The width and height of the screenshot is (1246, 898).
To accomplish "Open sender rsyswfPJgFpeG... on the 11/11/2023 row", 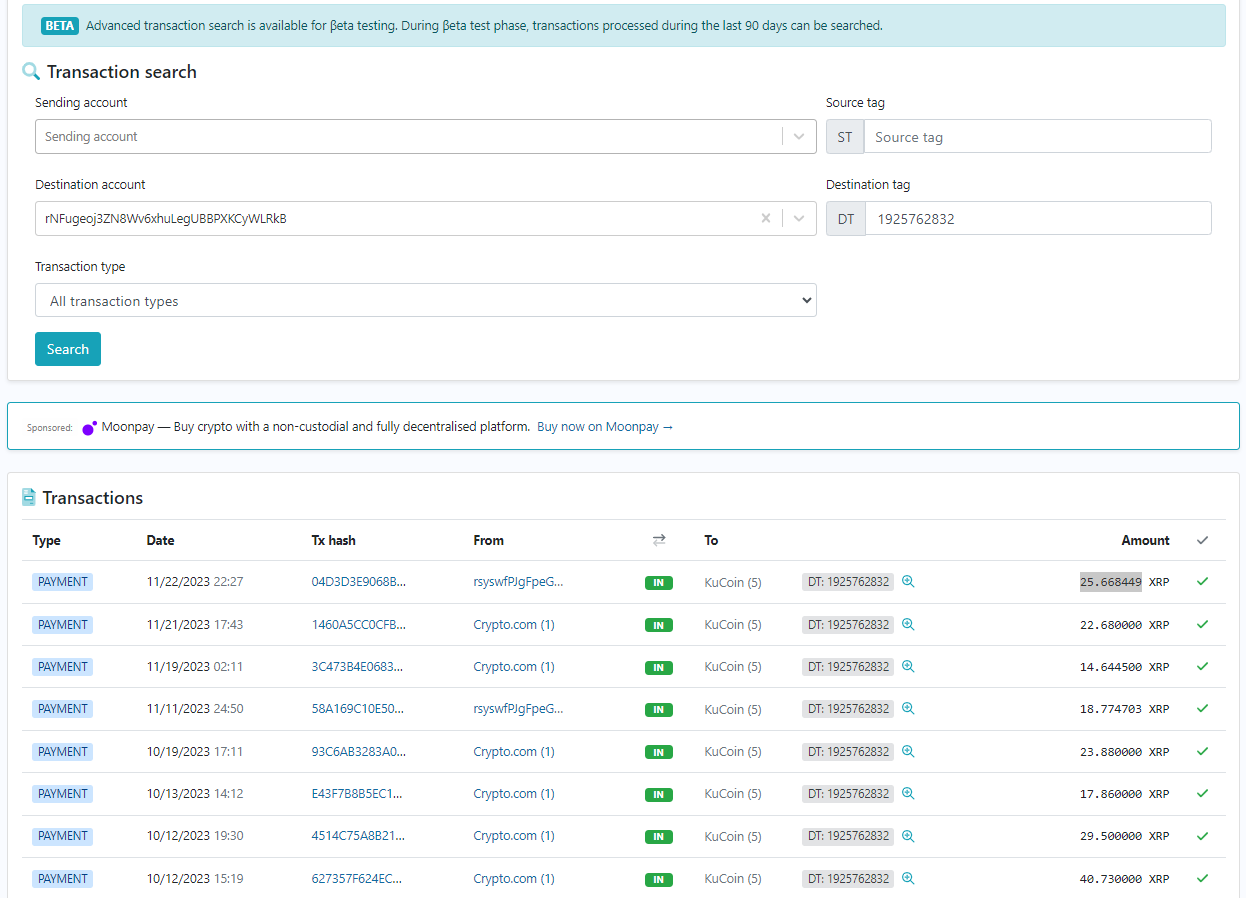I will coord(519,709).
